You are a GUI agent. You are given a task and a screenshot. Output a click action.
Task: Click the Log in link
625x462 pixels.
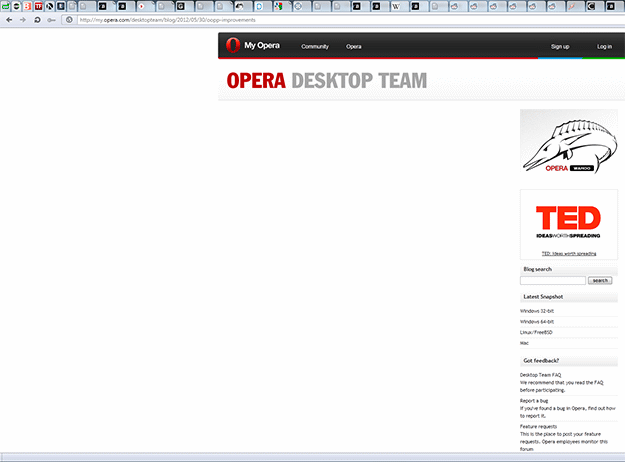[604, 46]
